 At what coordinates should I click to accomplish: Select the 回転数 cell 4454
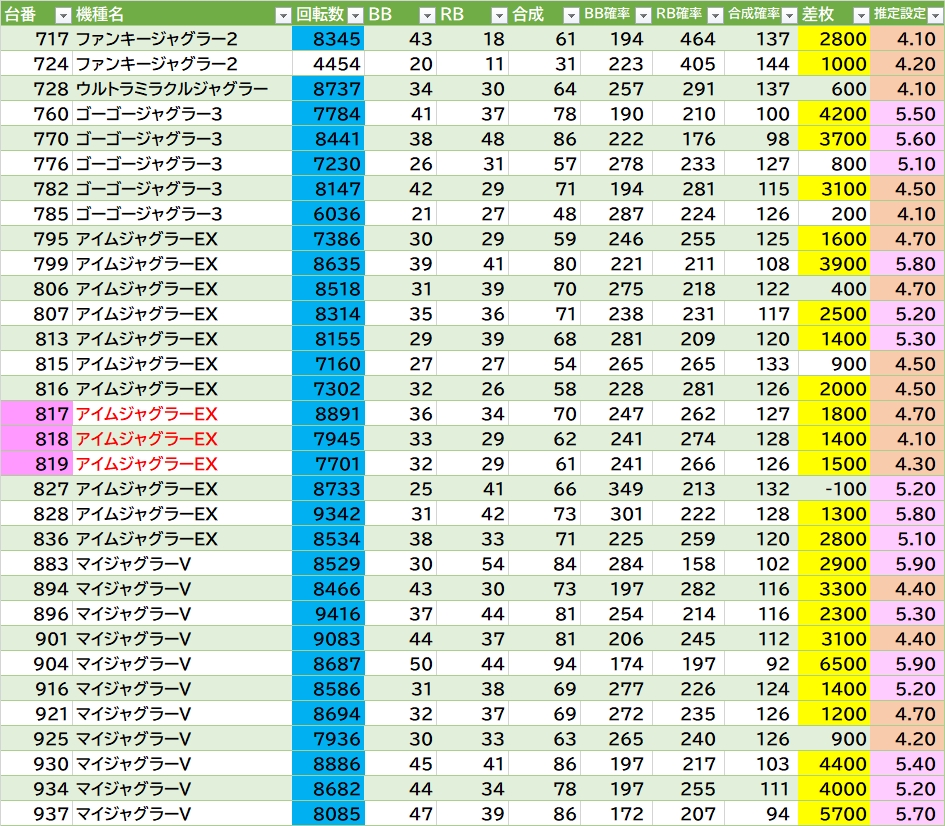[328, 64]
